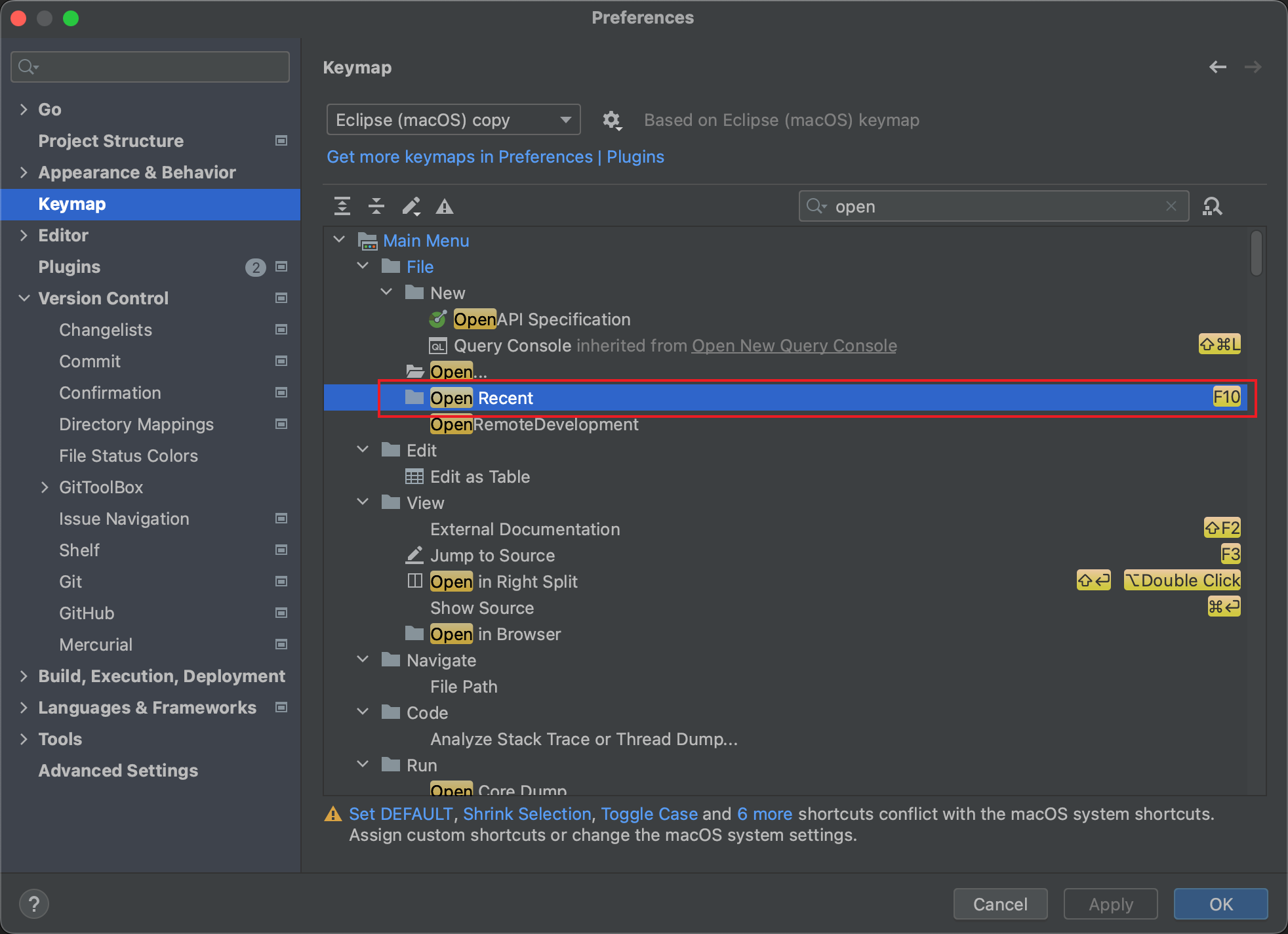
Task: Click the action list vertical scrollbar
Action: click(1256, 254)
